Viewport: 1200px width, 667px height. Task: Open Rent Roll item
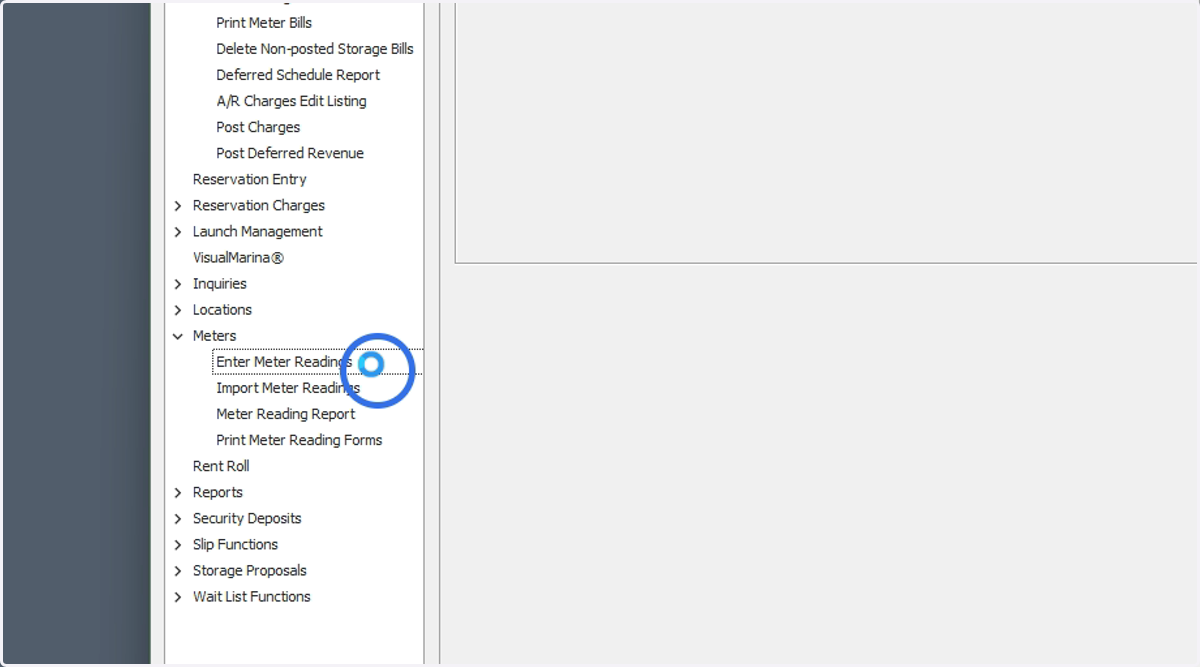click(221, 465)
